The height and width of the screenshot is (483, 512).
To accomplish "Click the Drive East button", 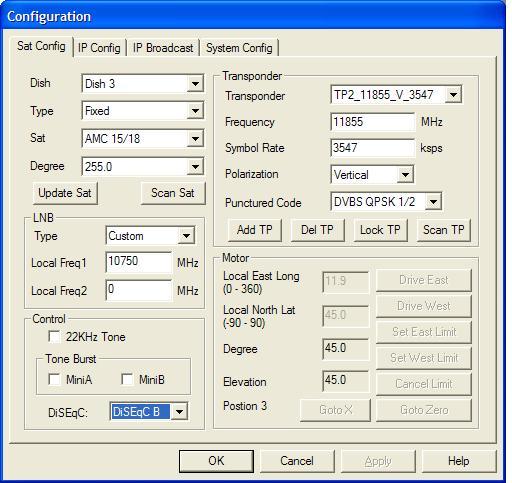I will (x=424, y=280).
